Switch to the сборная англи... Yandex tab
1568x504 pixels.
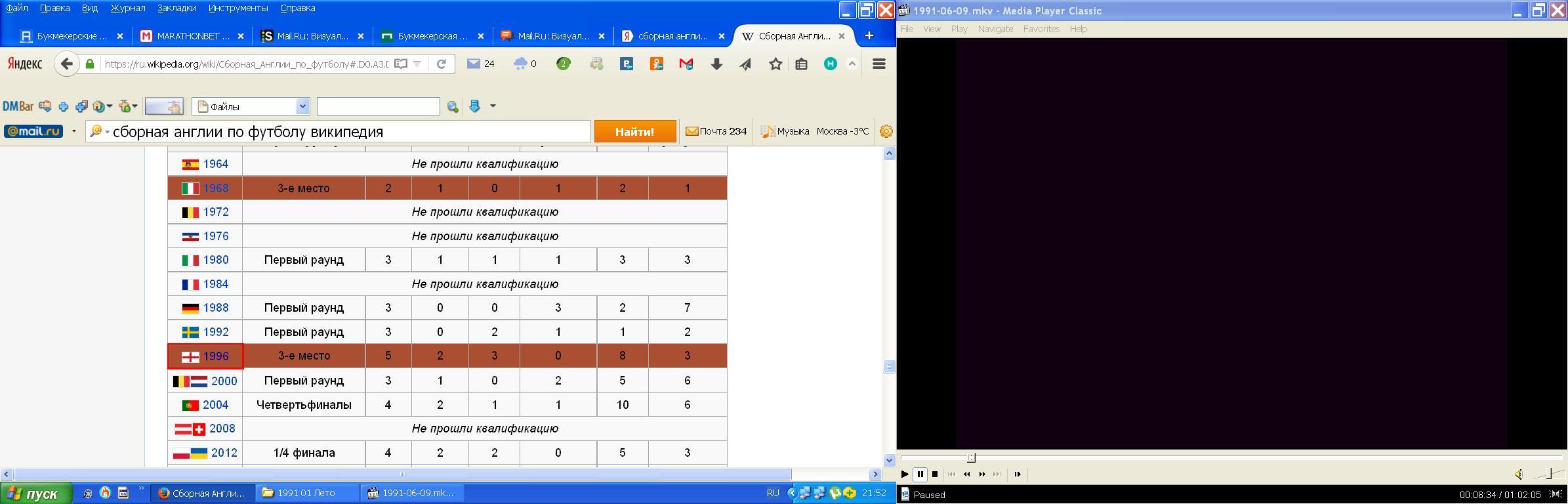click(x=672, y=36)
